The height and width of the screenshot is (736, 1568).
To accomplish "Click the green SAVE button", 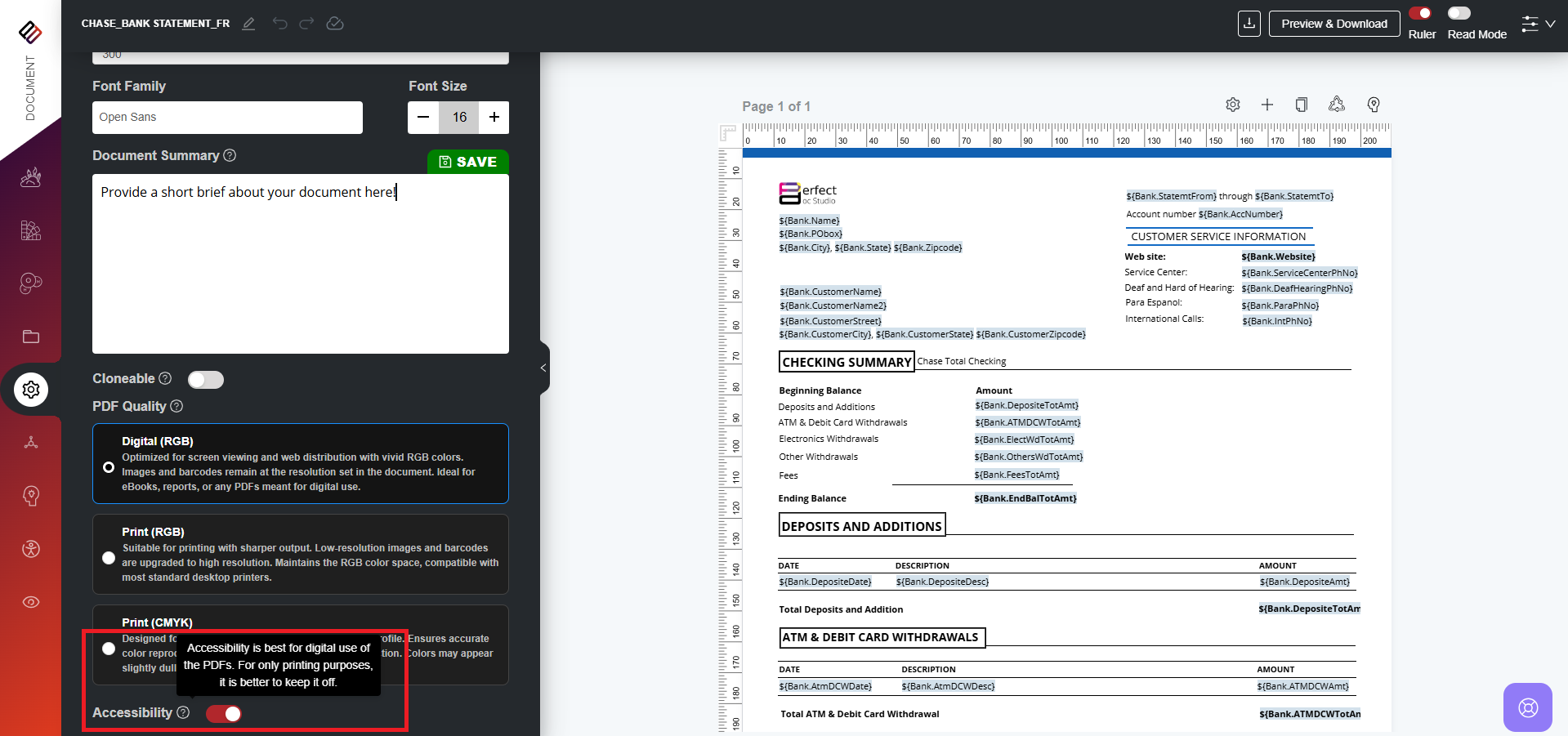I will click(467, 162).
